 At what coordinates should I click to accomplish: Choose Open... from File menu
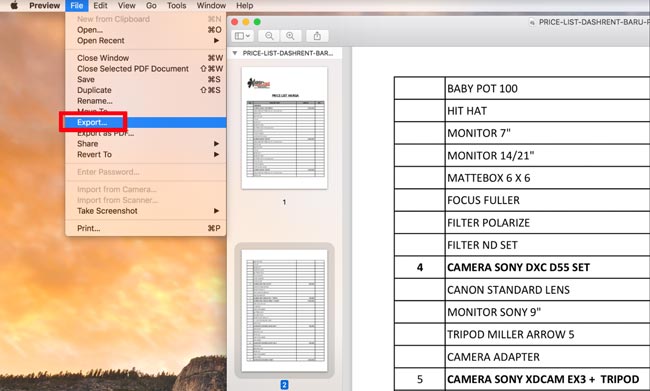(146, 30)
